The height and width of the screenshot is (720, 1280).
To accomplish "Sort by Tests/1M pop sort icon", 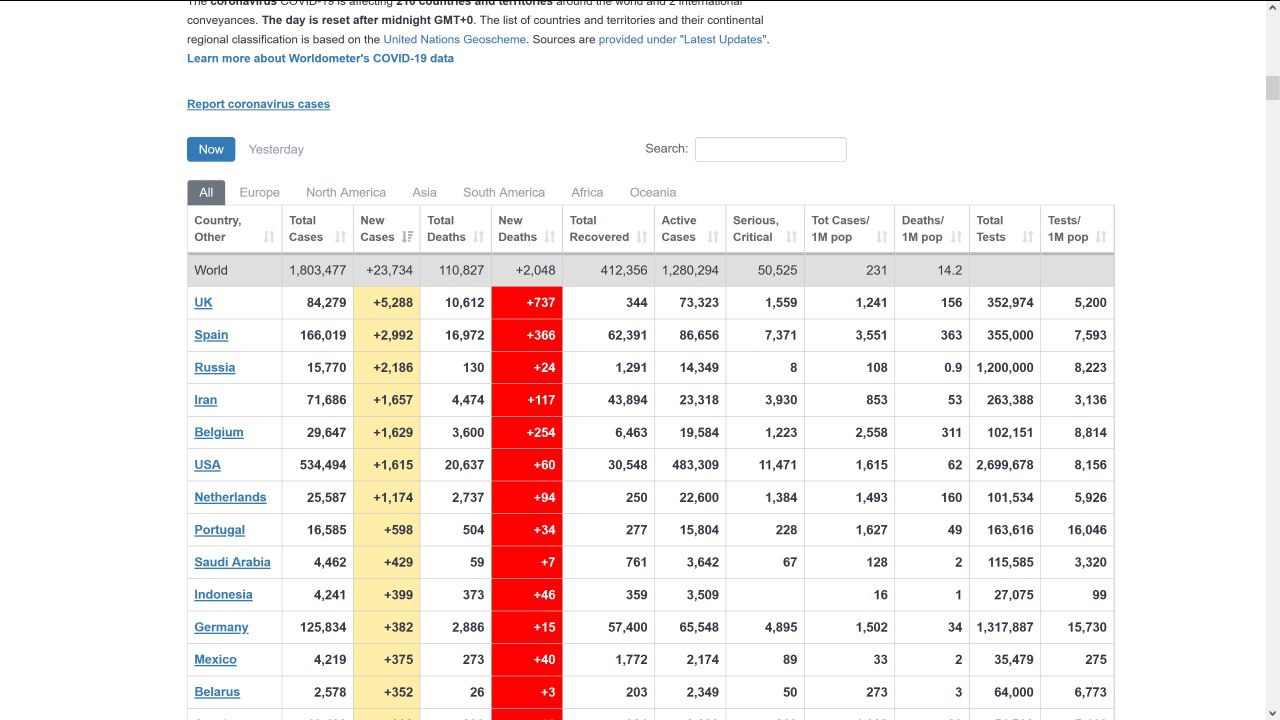I will 1101,237.
